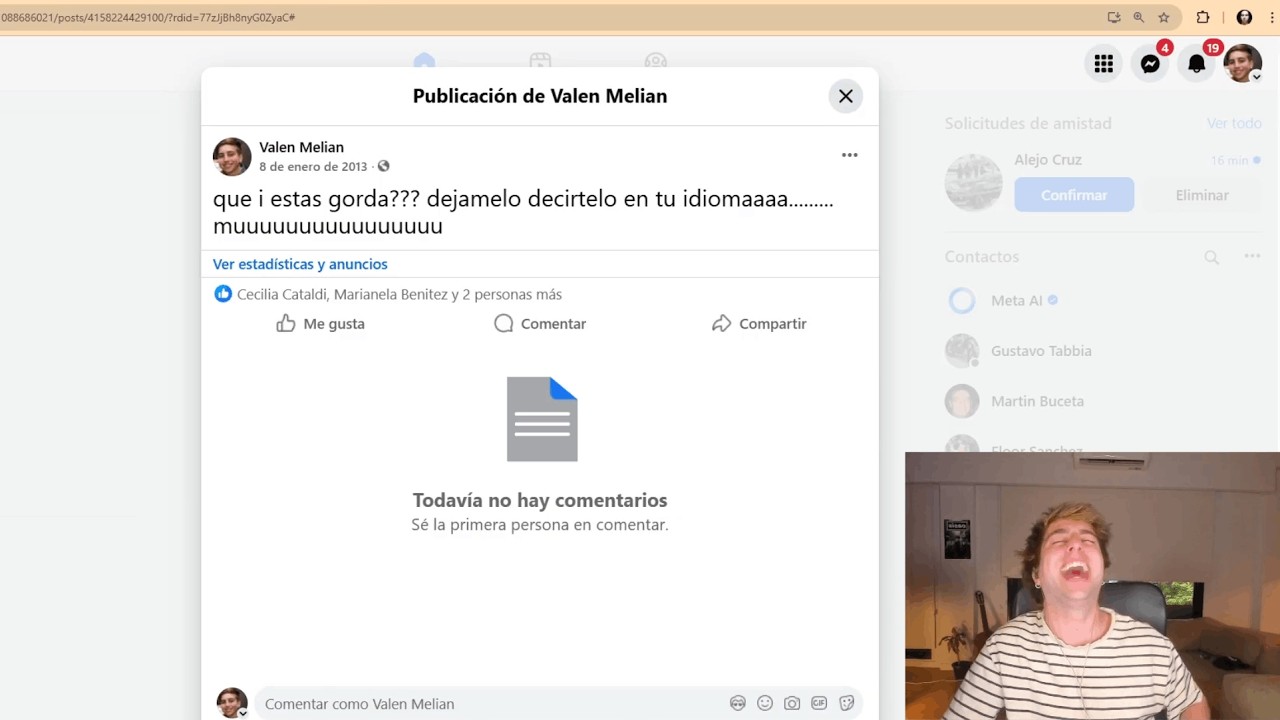Click the Valen Melian author name
Image resolution: width=1280 pixels, height=720 pixels.
[301, 147]
